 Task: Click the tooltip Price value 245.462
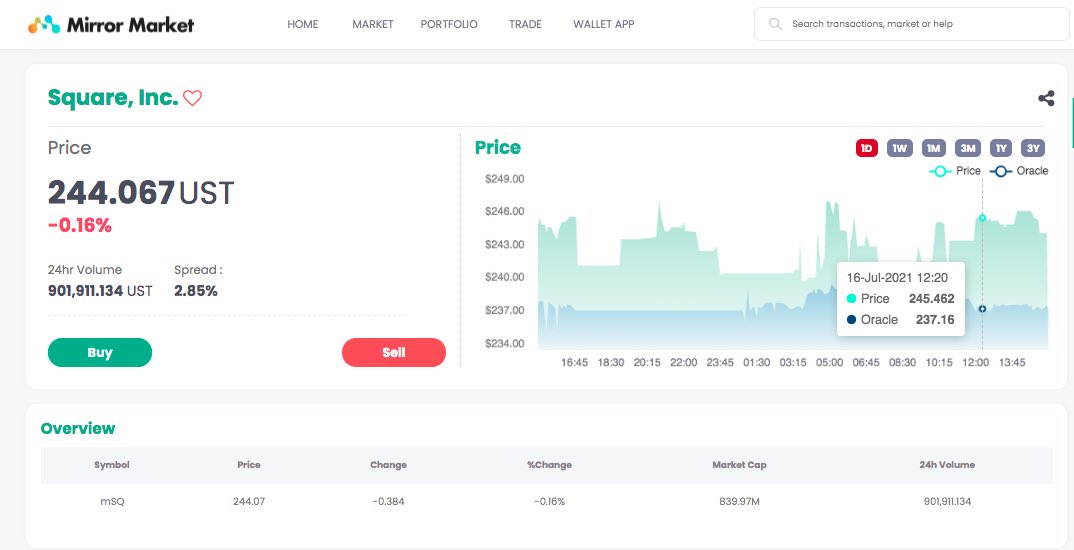click(932, 299)
